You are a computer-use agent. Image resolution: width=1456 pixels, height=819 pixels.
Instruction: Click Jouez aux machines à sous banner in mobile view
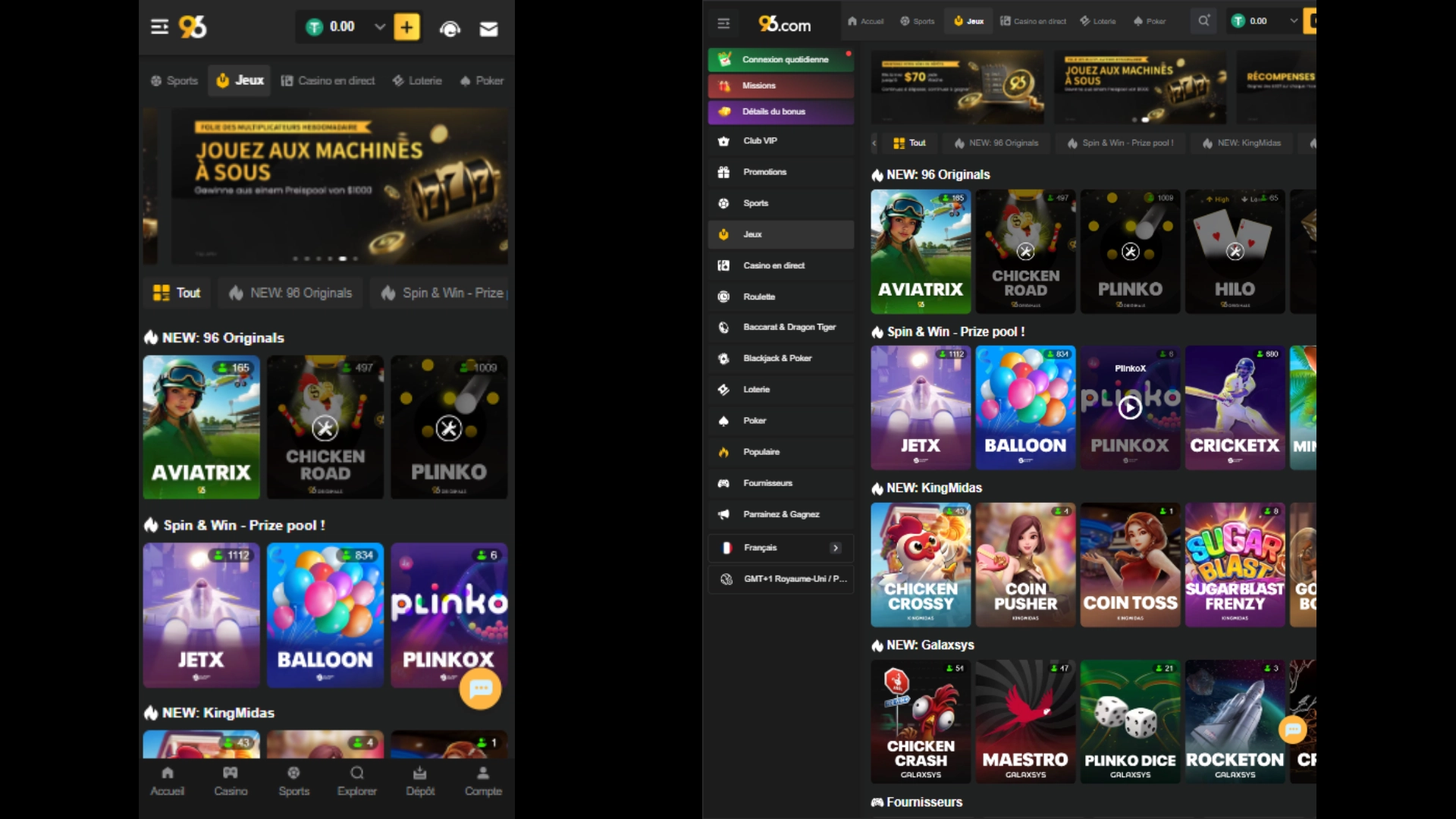[x=340, y=186]
